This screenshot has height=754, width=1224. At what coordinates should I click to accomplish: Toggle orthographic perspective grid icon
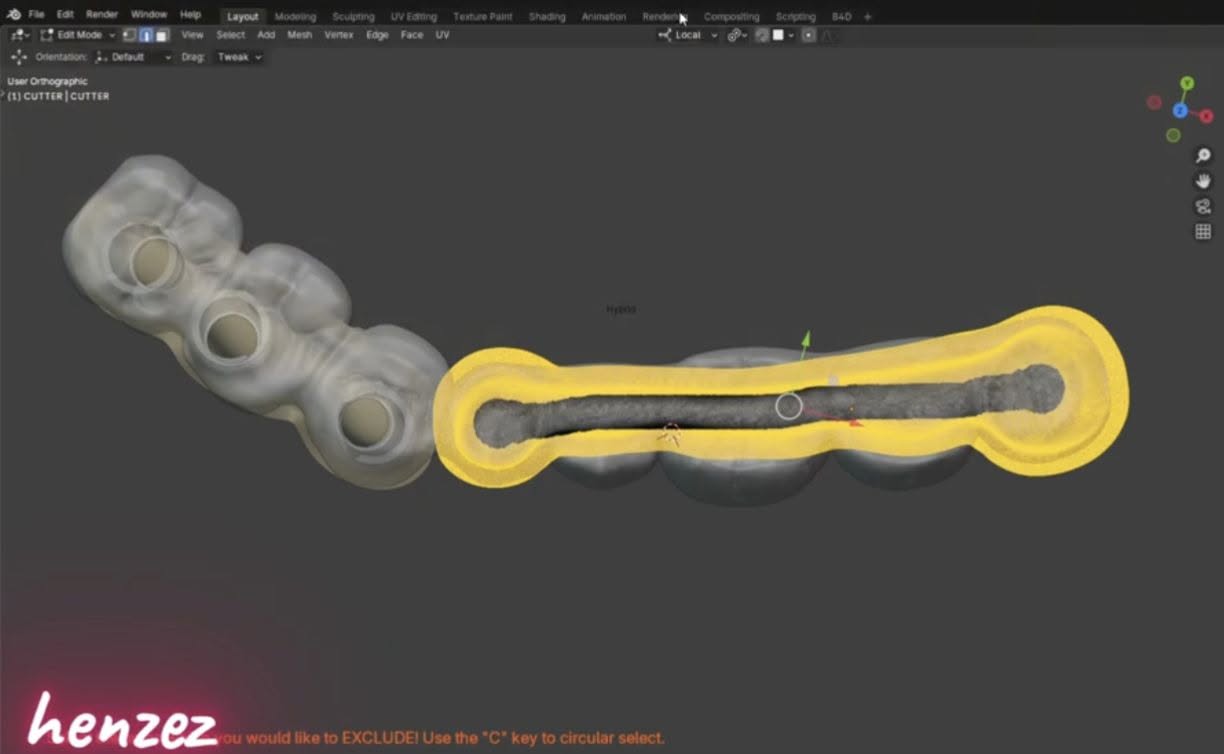pos(1203,232)
